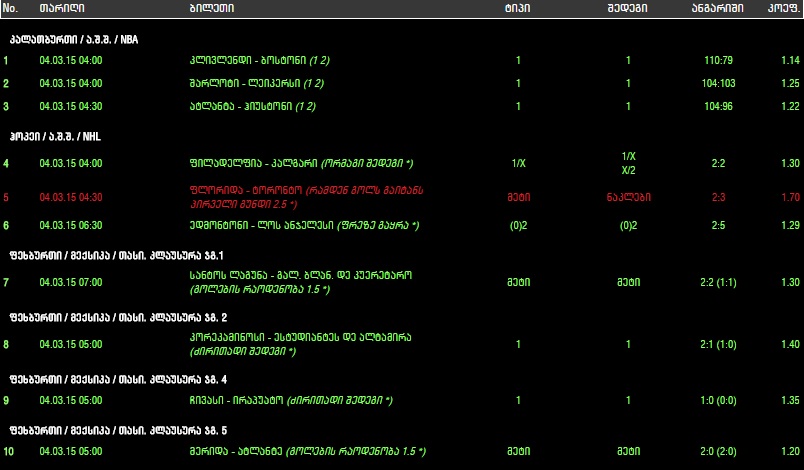Image resolution: width=804 pixels, height=470 pixels.
Task: Click the red score '2:3'
Action: click(x=718, y=197)
